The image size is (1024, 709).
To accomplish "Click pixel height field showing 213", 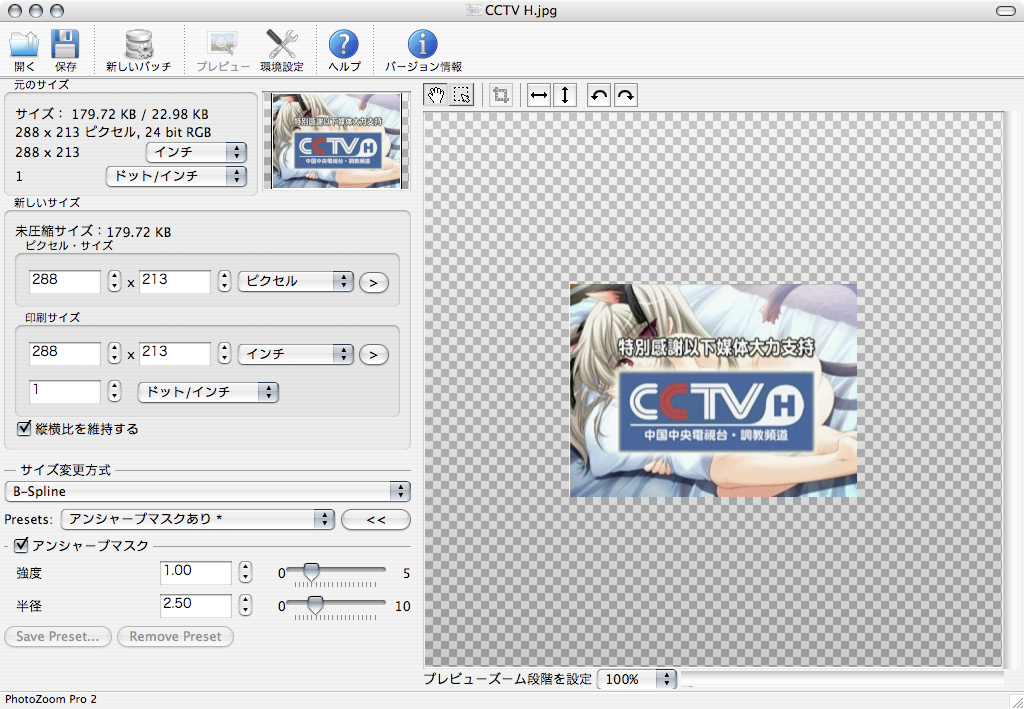I will coord(175,281).
